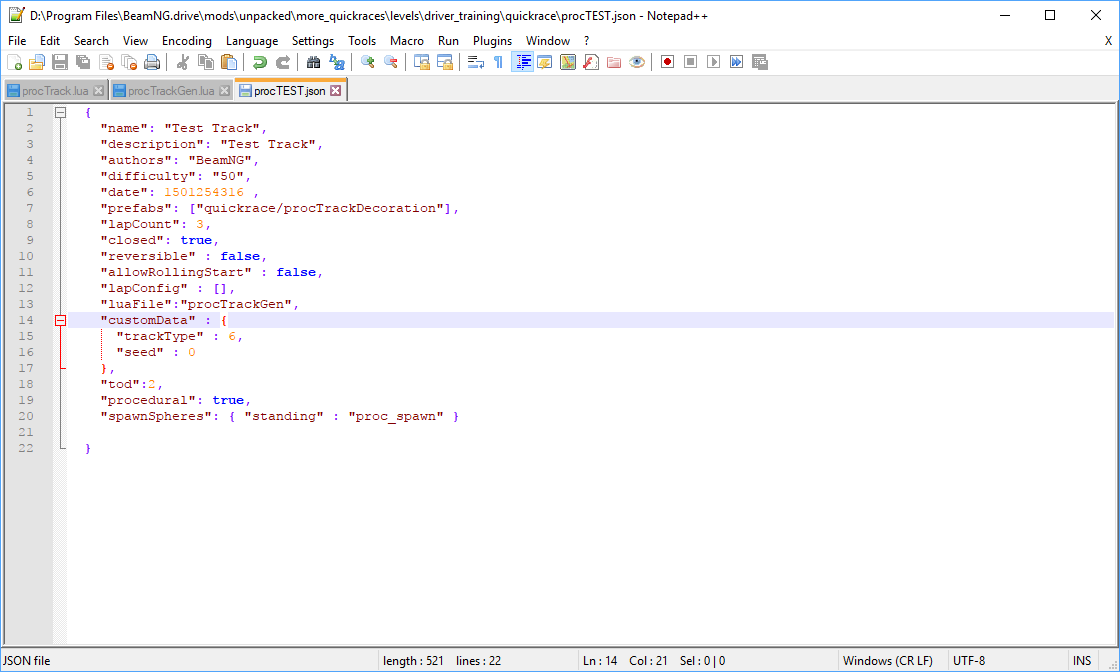
Task: Collapse the customData fold at line 14
Action: coord(60,320)
